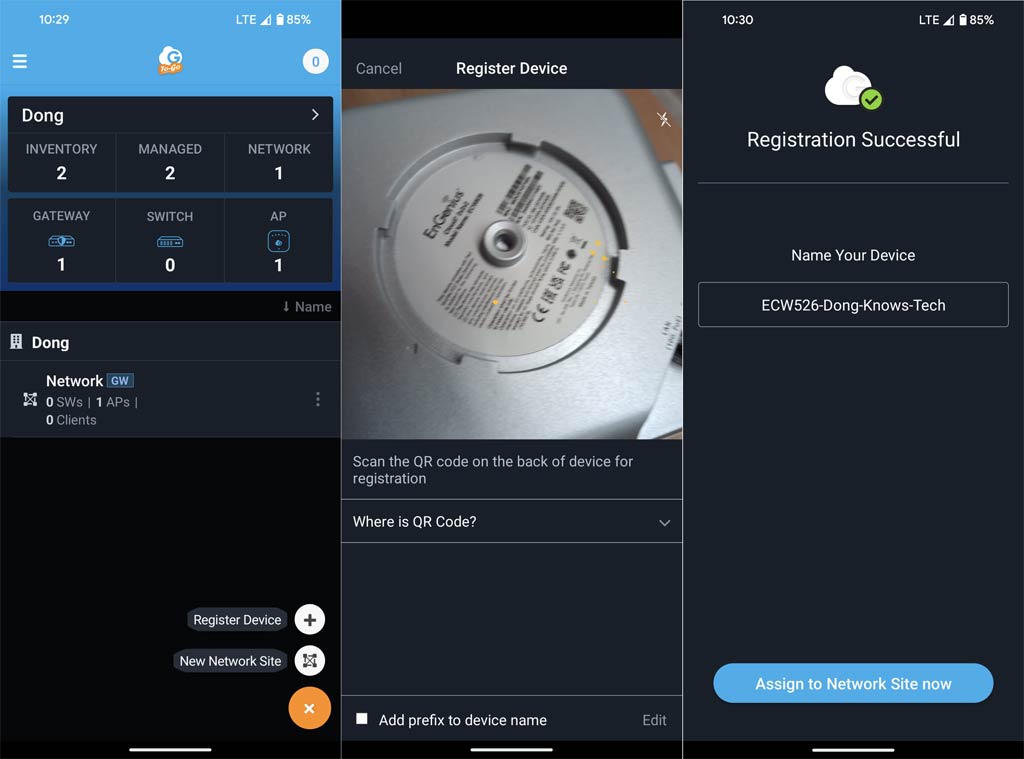The image size is (1024, 759).
Task: Select the AP device icon
Action: (279, 241)
